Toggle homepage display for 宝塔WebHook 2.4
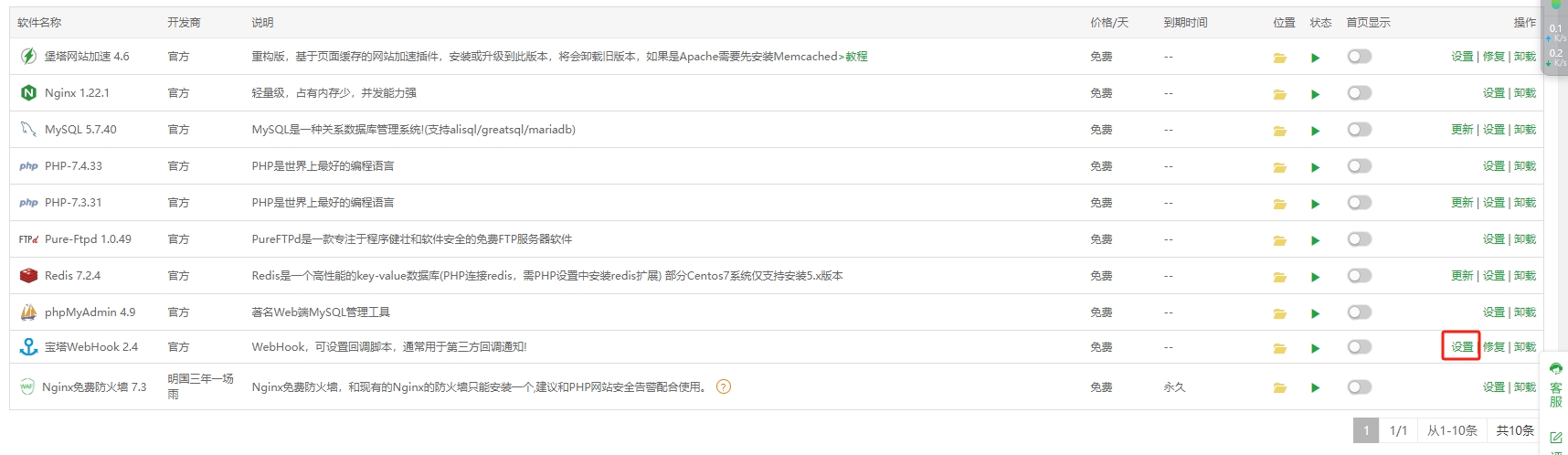Viewport: 1568px width, 455px height. coord(1359,347)
